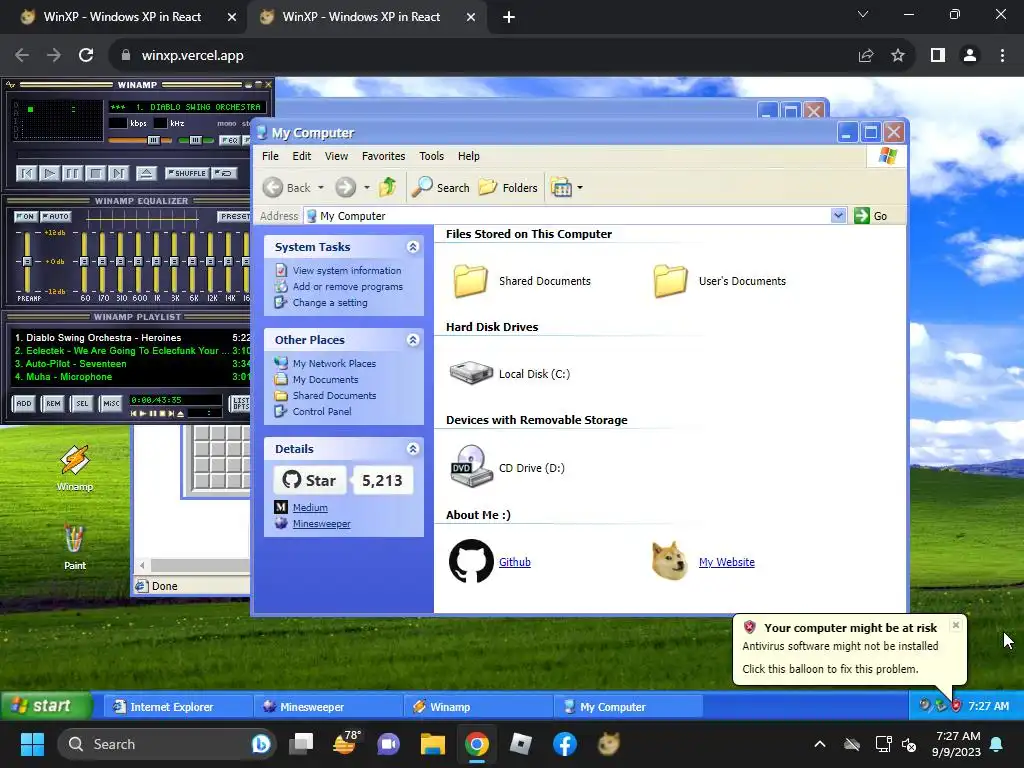Click Winamp's Eject (open file) button
The width and height of the screenshot is (1024, 768).
pos(146,173)
